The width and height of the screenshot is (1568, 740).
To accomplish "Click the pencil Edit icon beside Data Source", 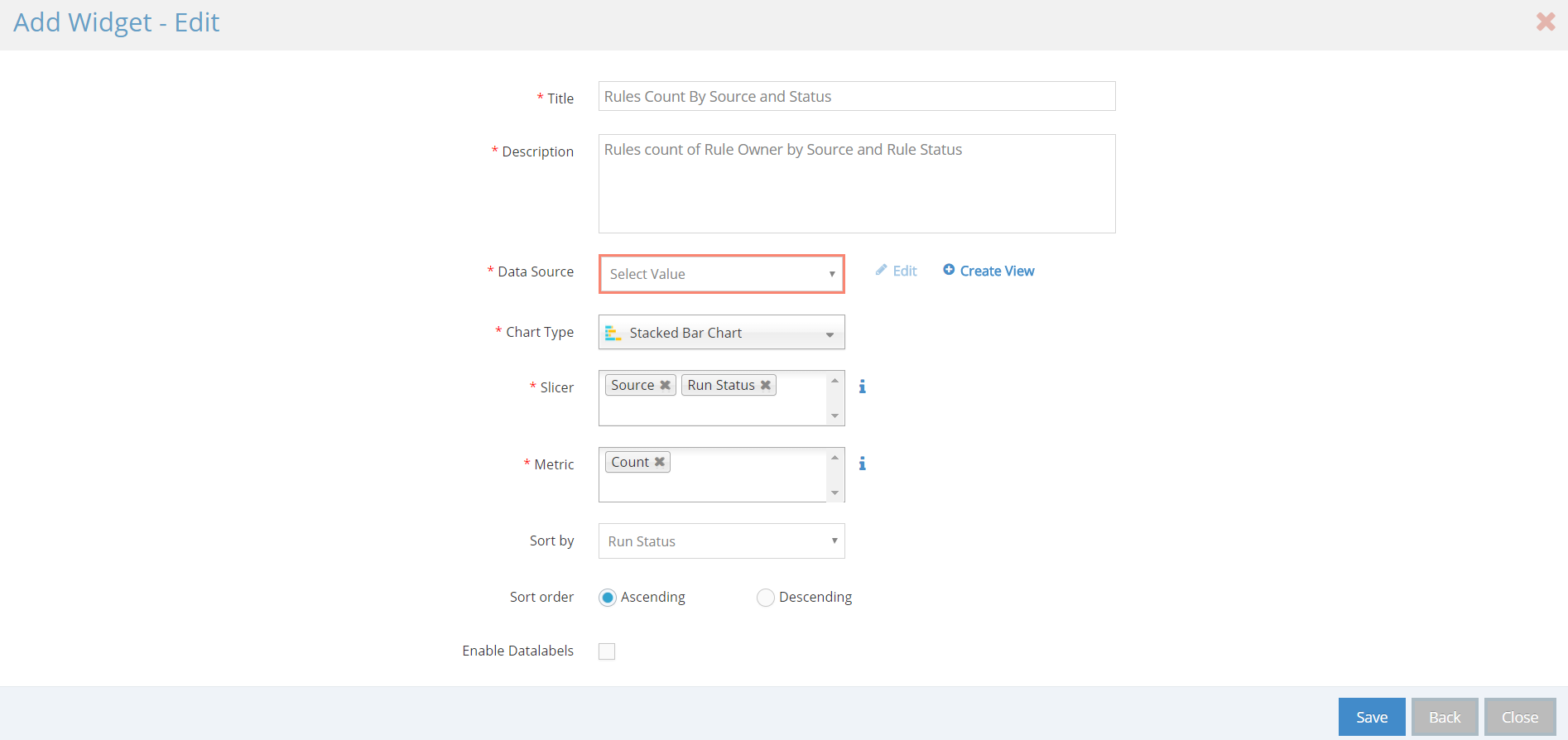I will [881, 270].
